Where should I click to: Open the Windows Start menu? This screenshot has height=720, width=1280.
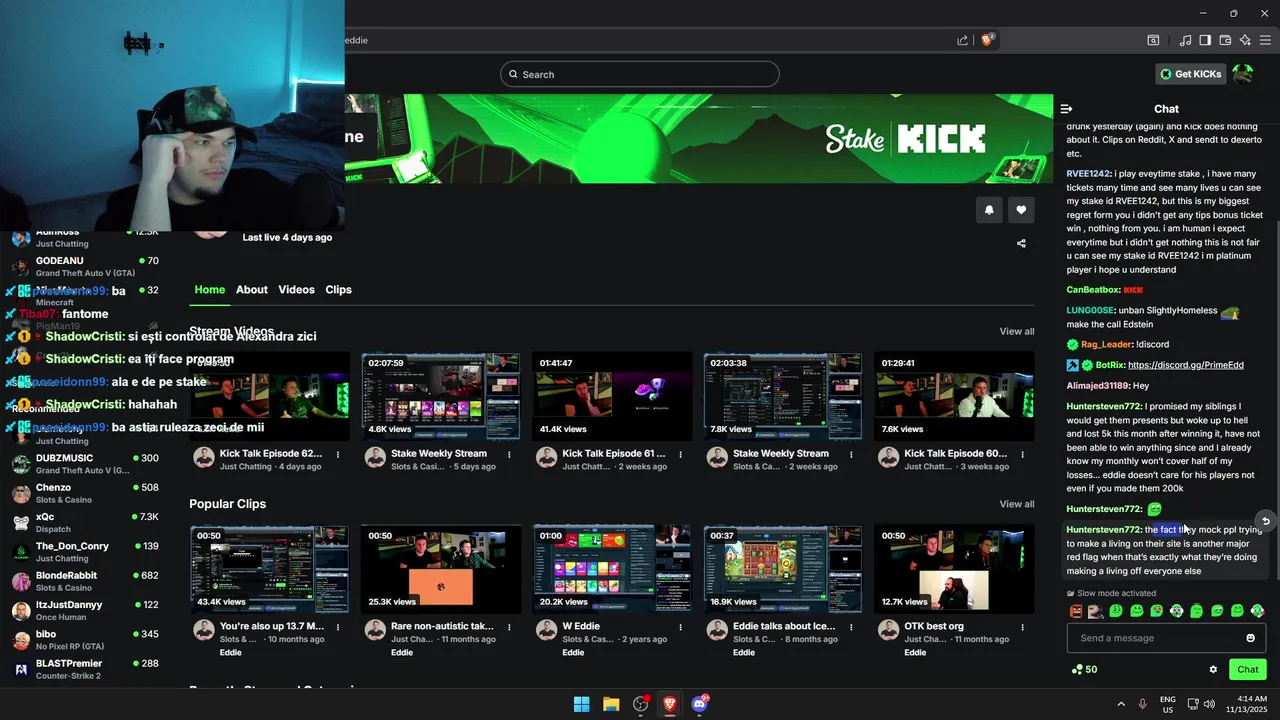coord(581,704)
